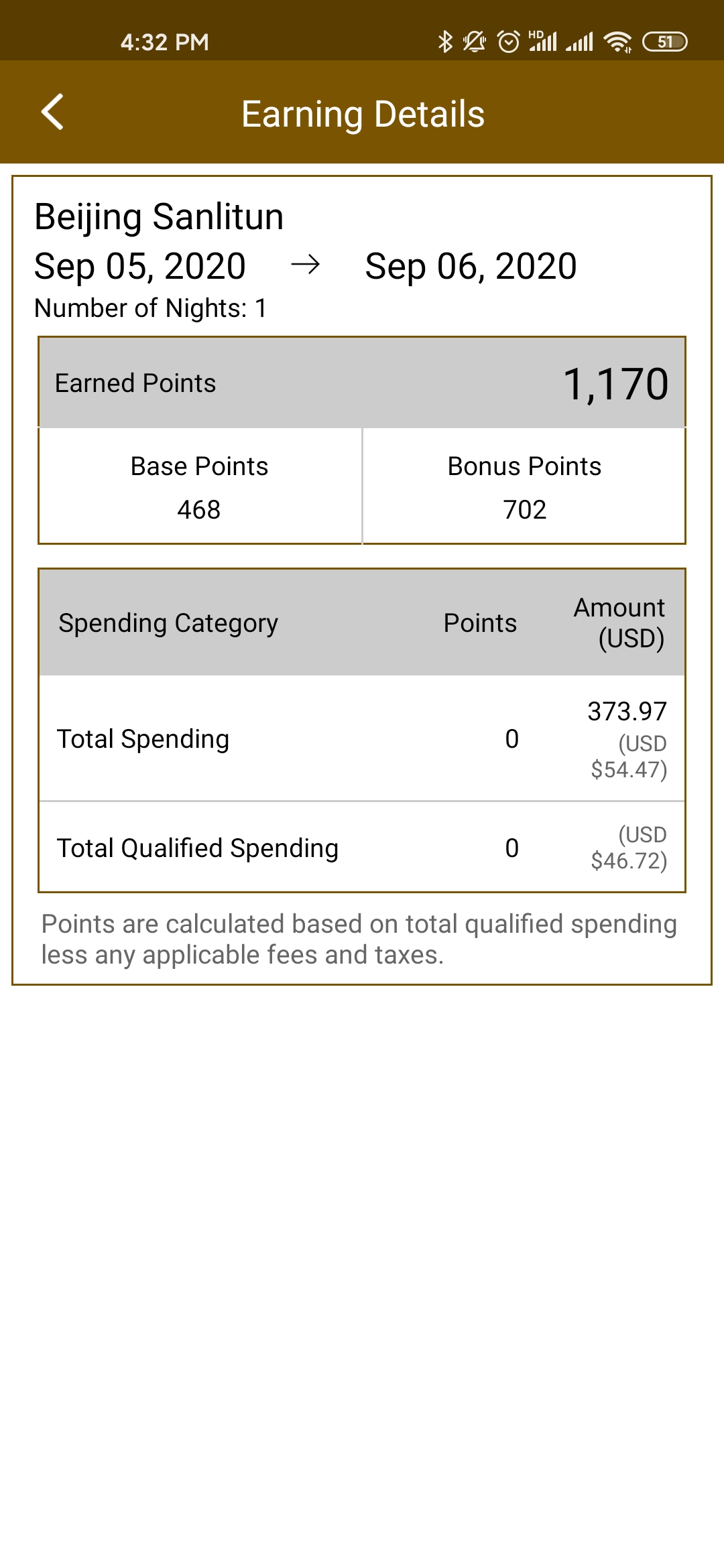Tap the back arrow in the header

52,111
